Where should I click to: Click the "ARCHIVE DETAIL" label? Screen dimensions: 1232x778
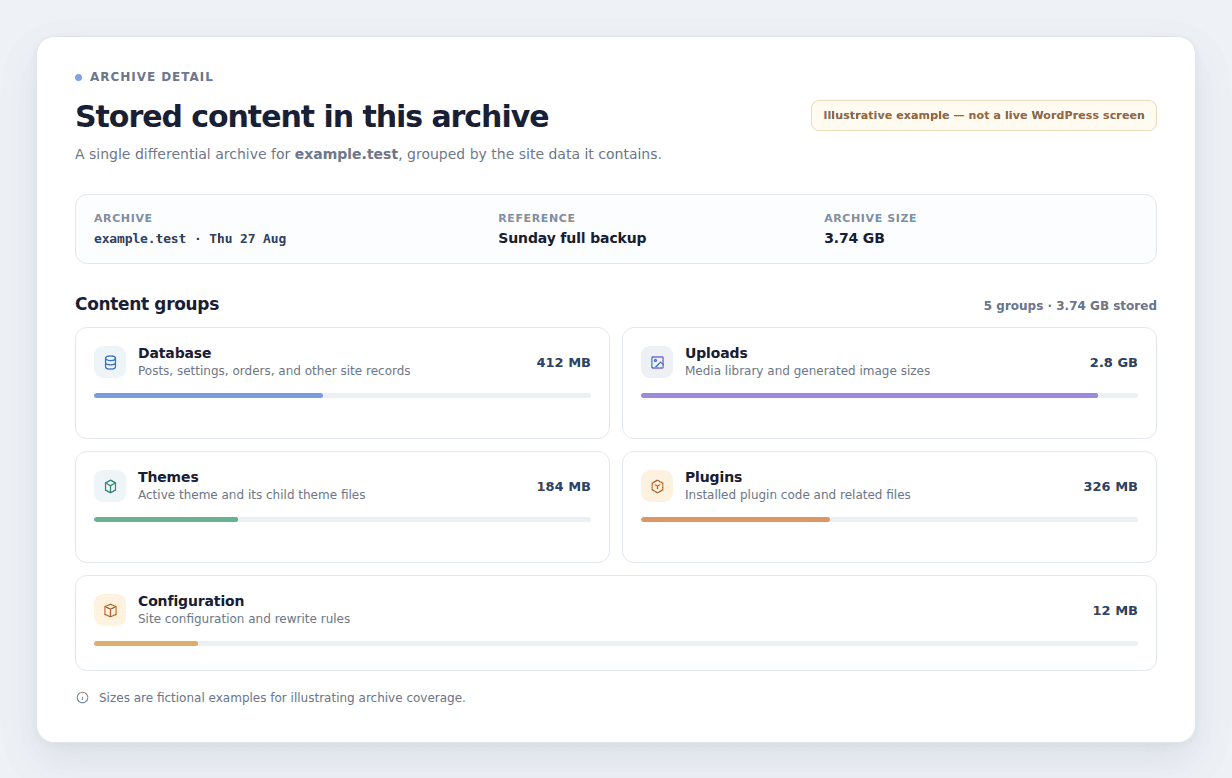152,77
